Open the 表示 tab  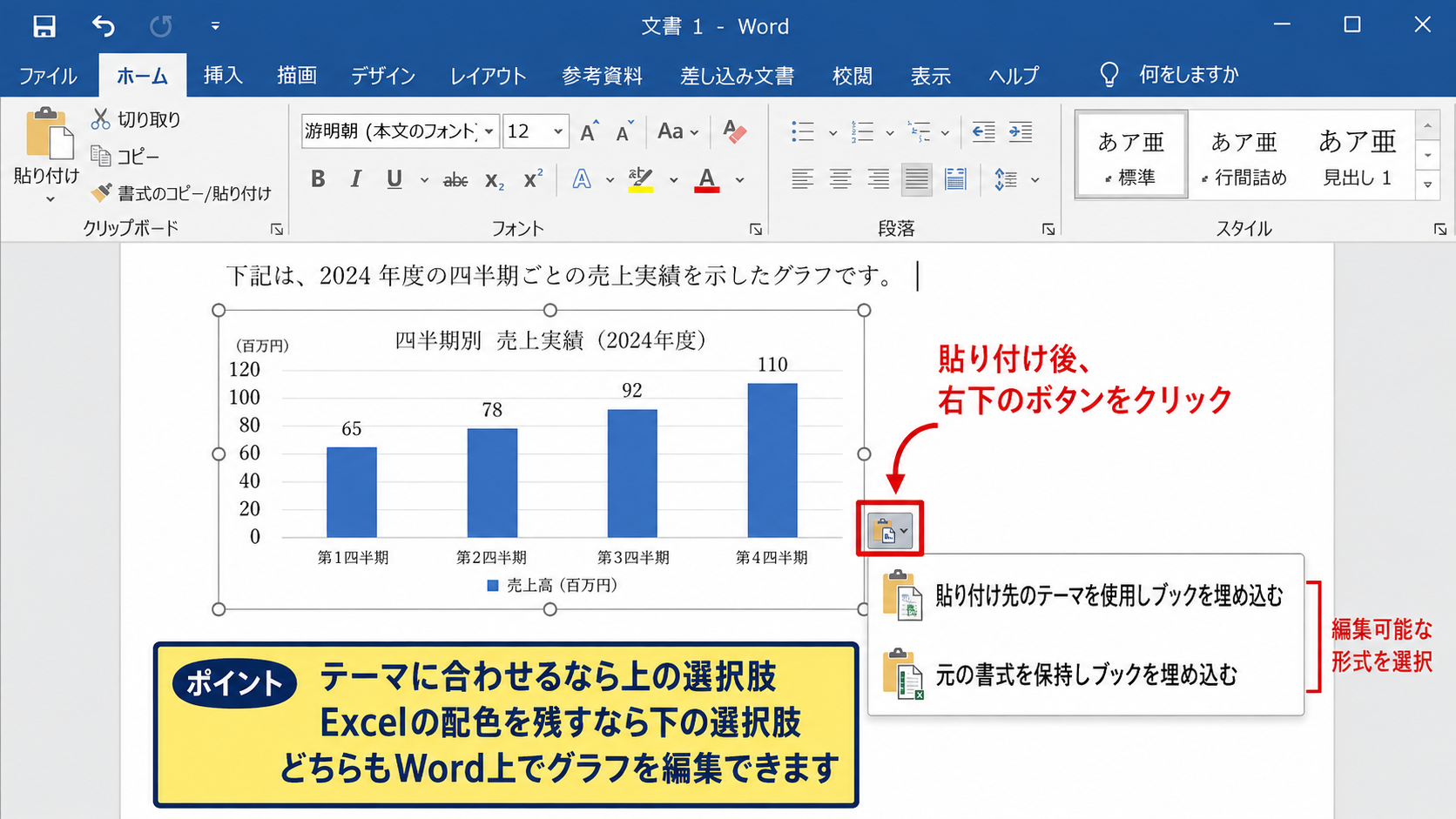931,76
